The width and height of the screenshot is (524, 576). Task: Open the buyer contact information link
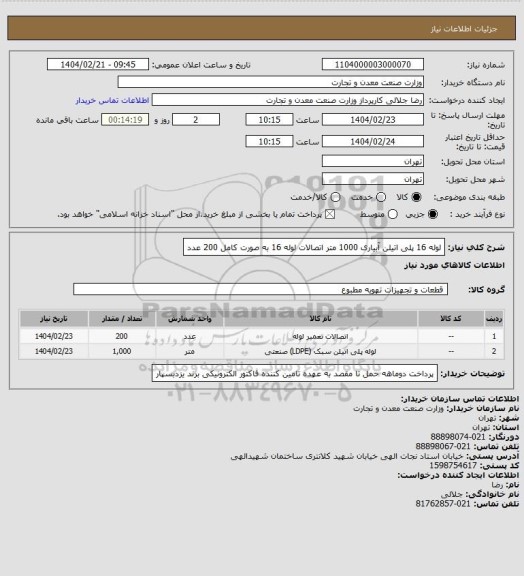pos(112,100)
